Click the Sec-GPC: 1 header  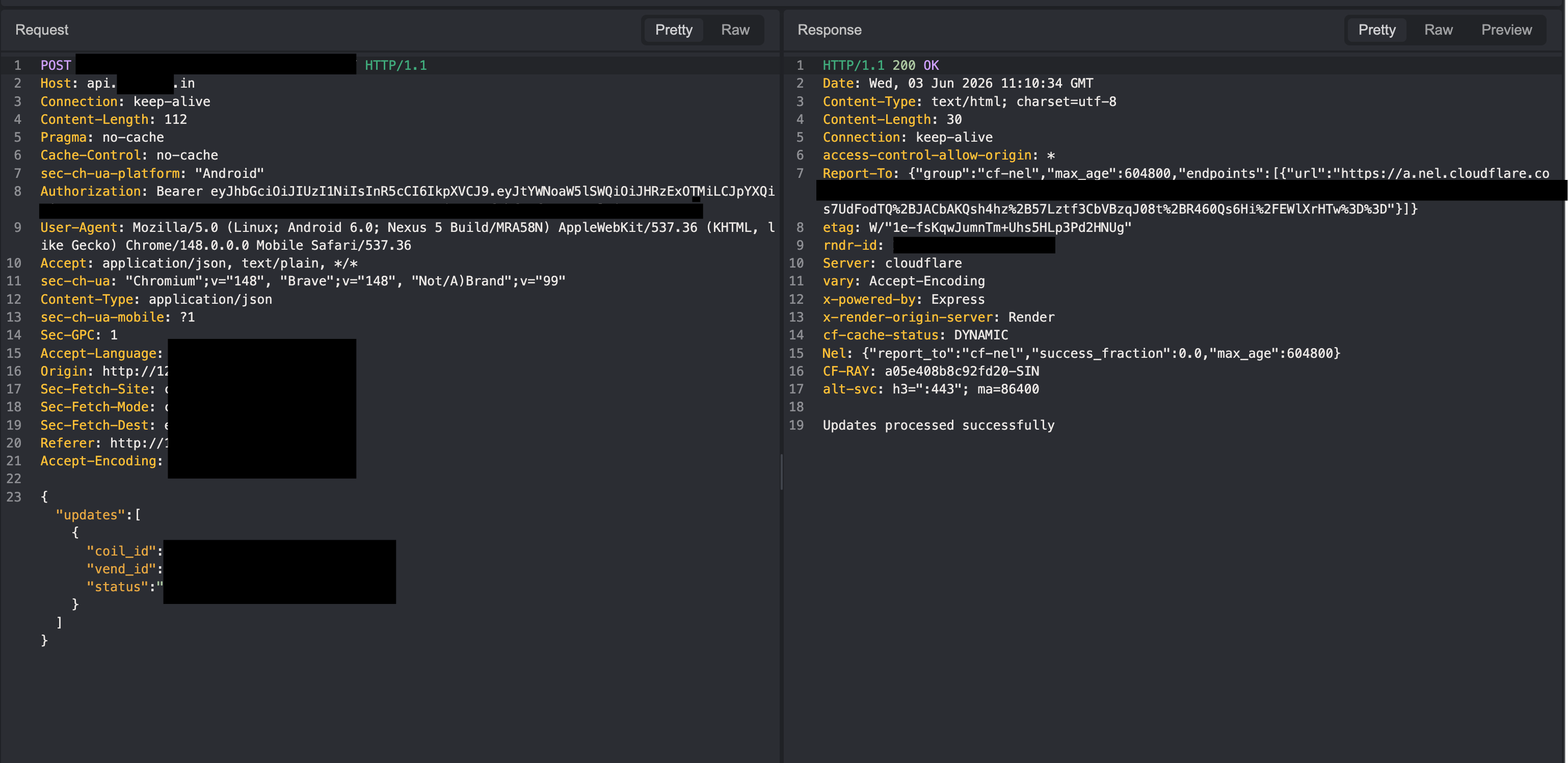coord(79,335)
